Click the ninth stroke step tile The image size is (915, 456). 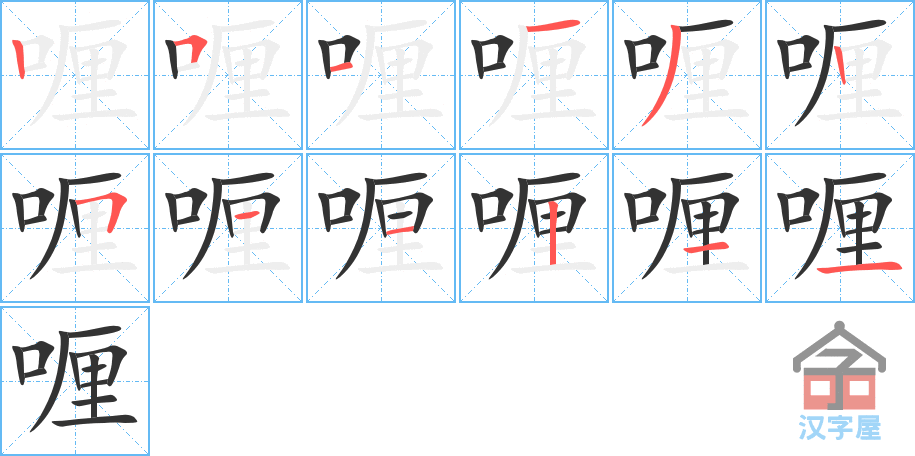[x=381, y=228]
